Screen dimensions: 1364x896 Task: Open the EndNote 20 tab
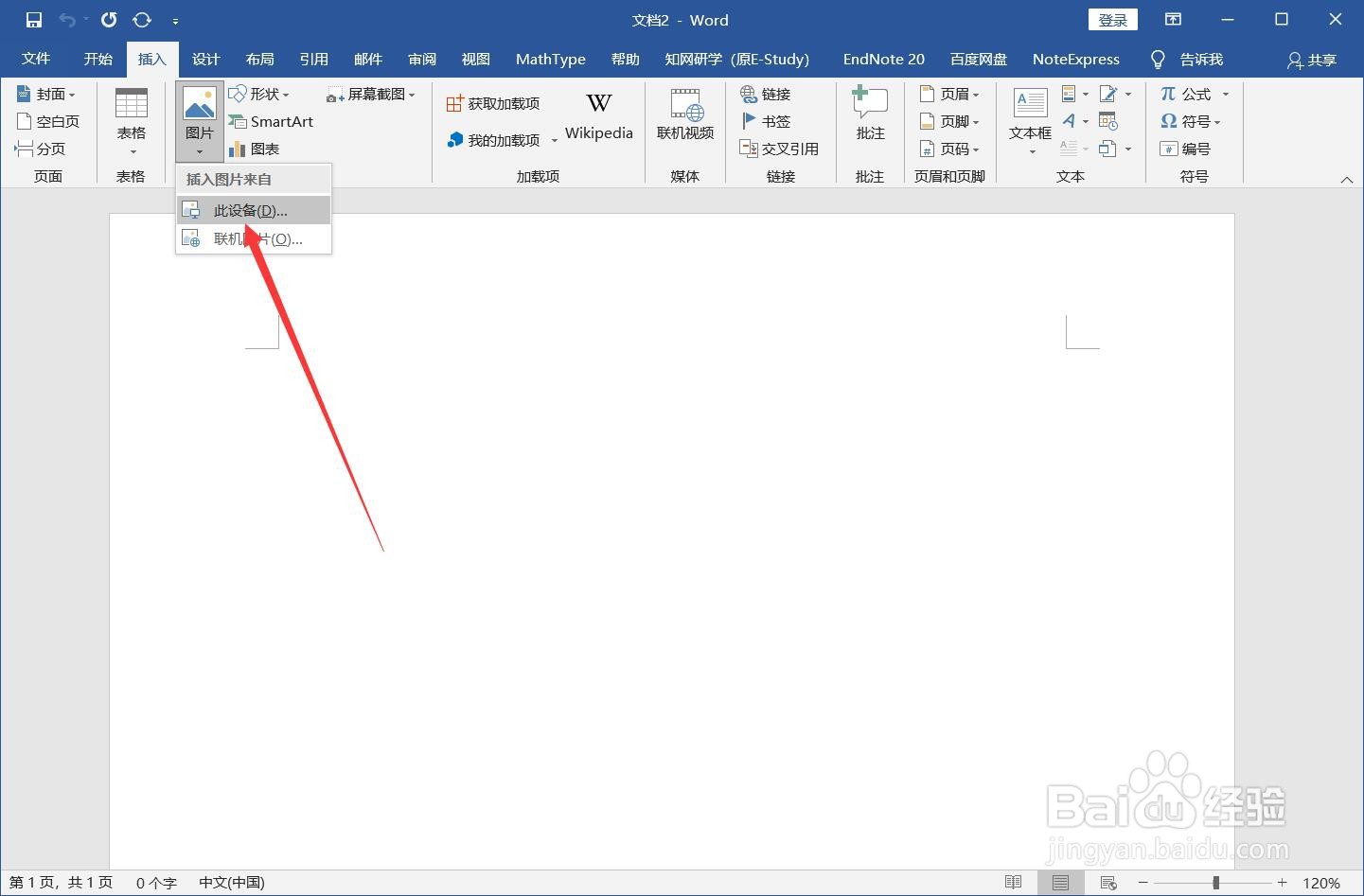coord(884,59)
